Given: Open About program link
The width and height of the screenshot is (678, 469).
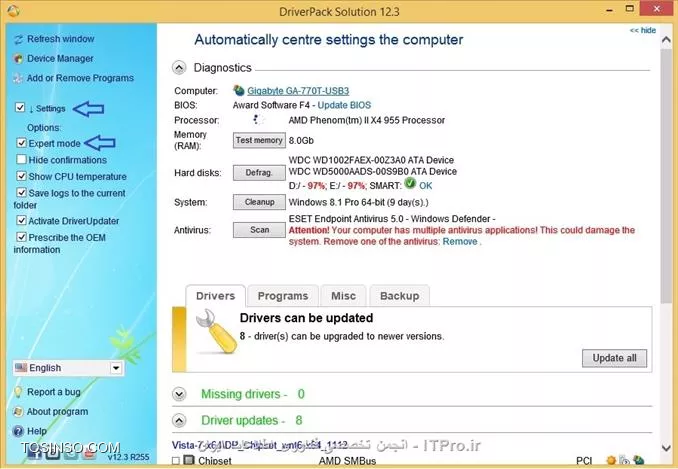Looking at the screenshot, I should click(x=57, y=412).
